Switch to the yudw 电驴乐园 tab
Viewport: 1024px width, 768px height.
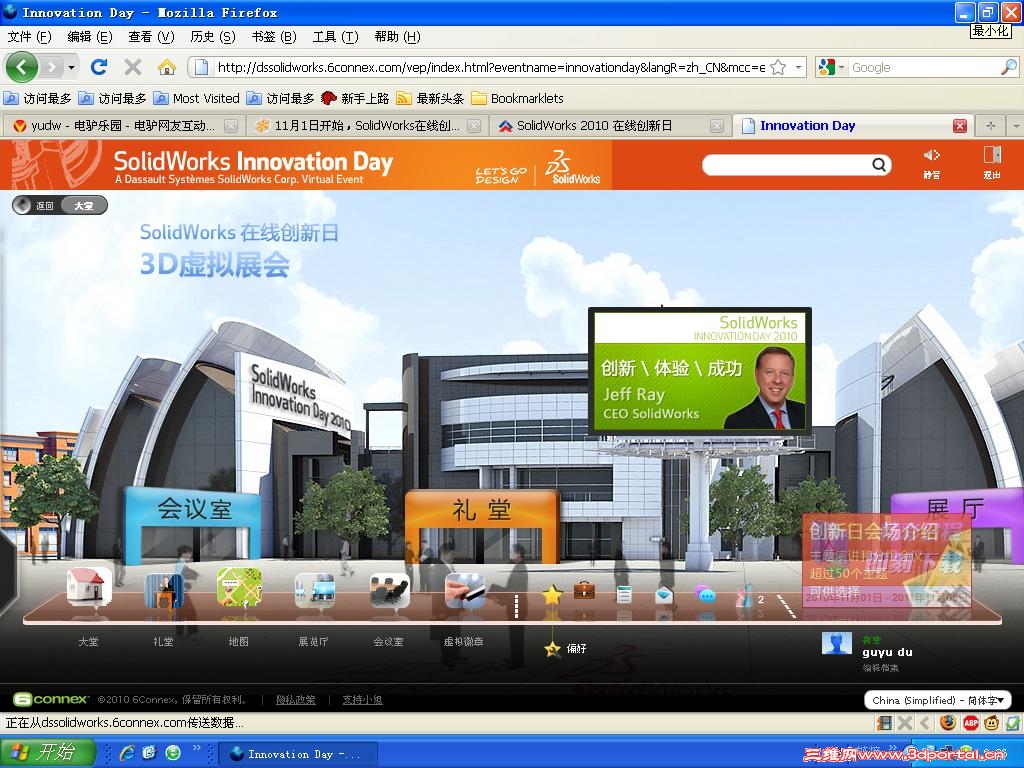pyautogui.click(x=123, y=125)
